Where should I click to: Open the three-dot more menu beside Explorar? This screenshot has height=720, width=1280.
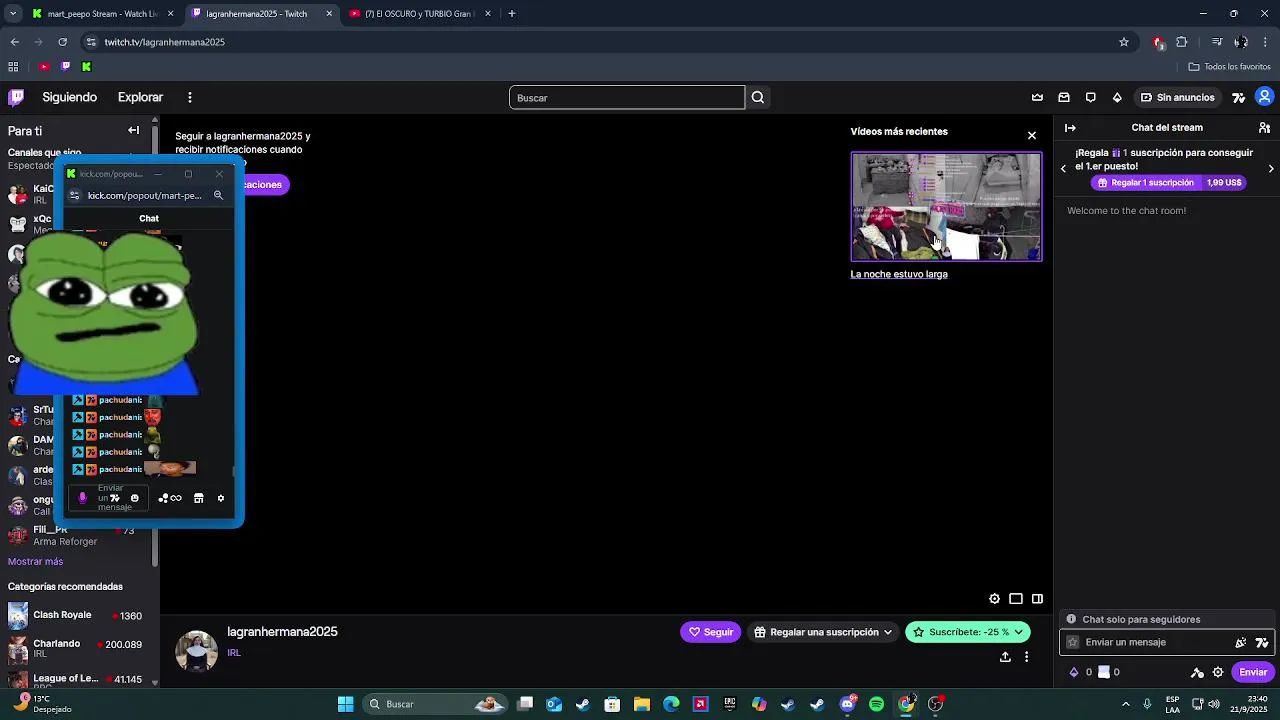pos(190,97)
